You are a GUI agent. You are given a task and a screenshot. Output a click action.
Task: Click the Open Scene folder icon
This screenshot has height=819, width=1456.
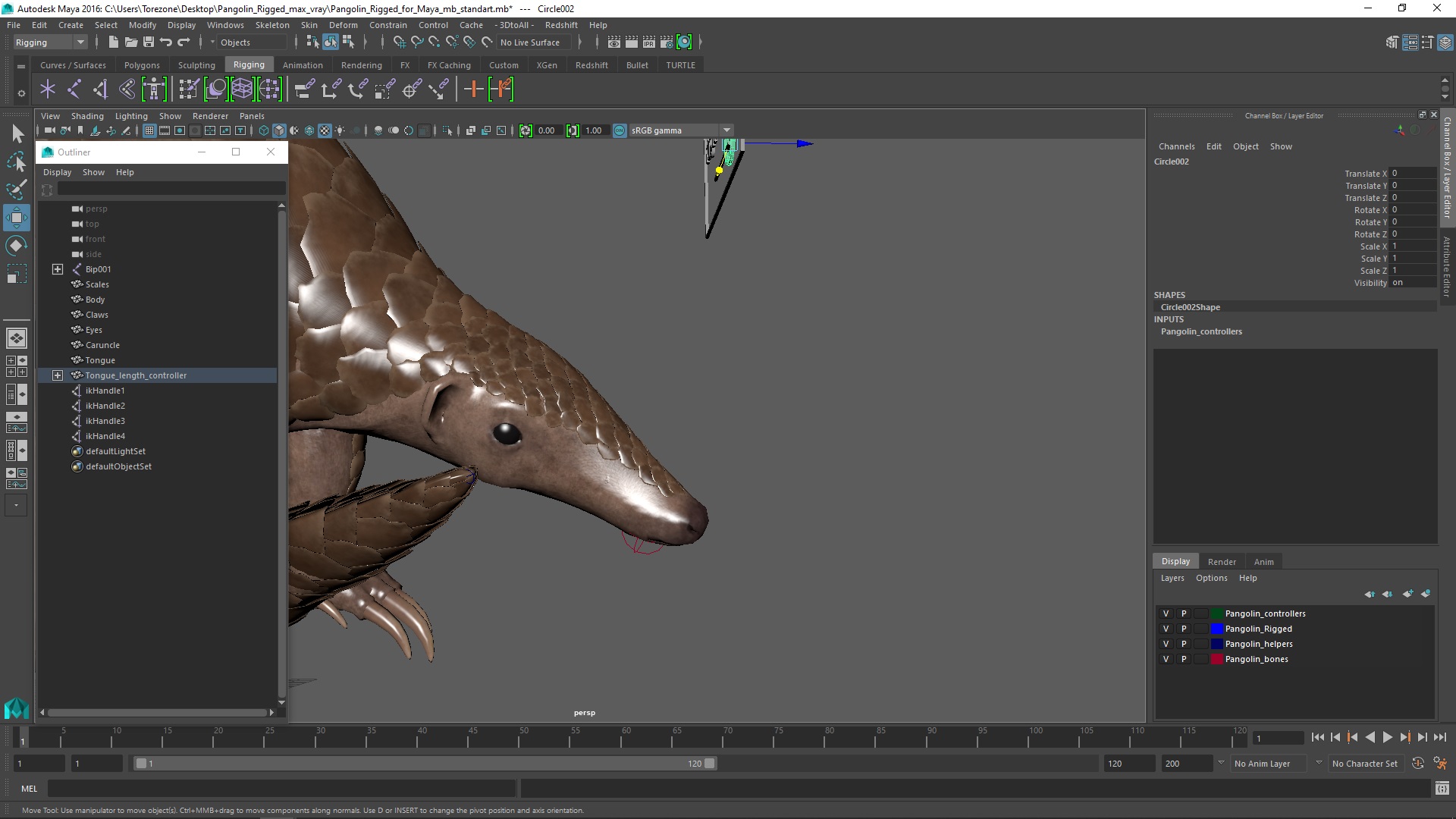131,42
